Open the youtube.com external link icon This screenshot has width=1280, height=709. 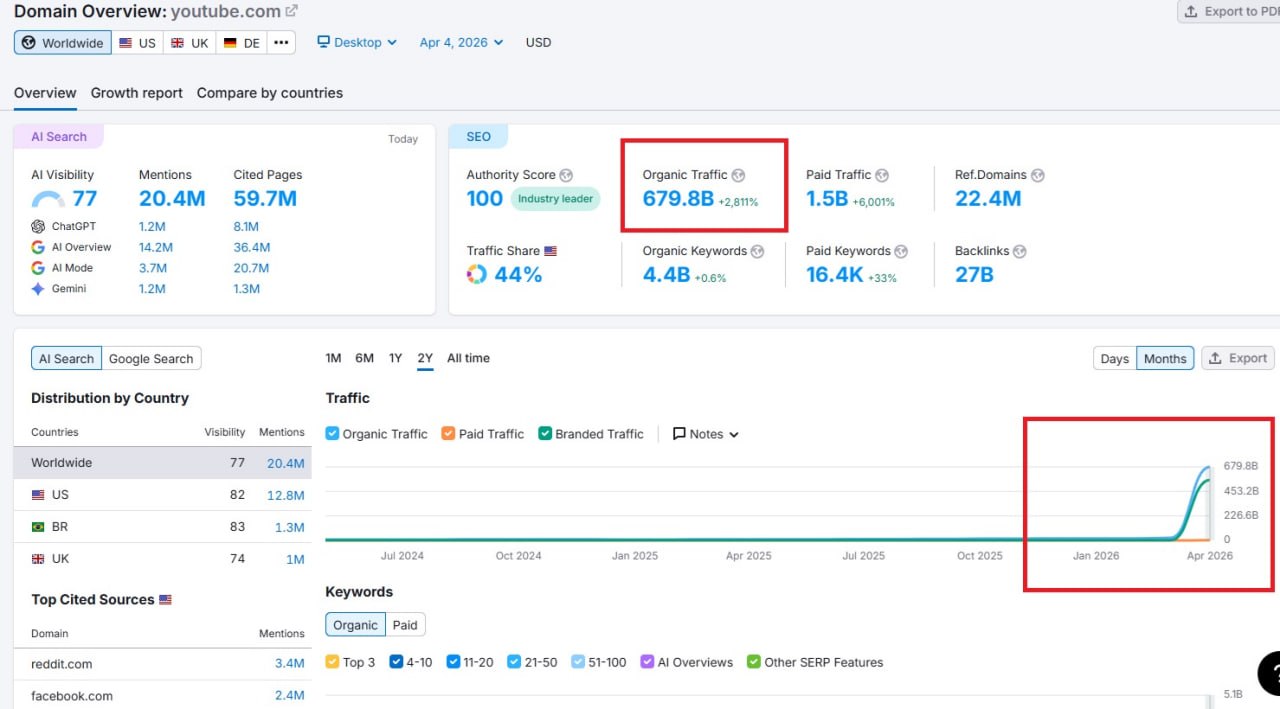point(291,12)
